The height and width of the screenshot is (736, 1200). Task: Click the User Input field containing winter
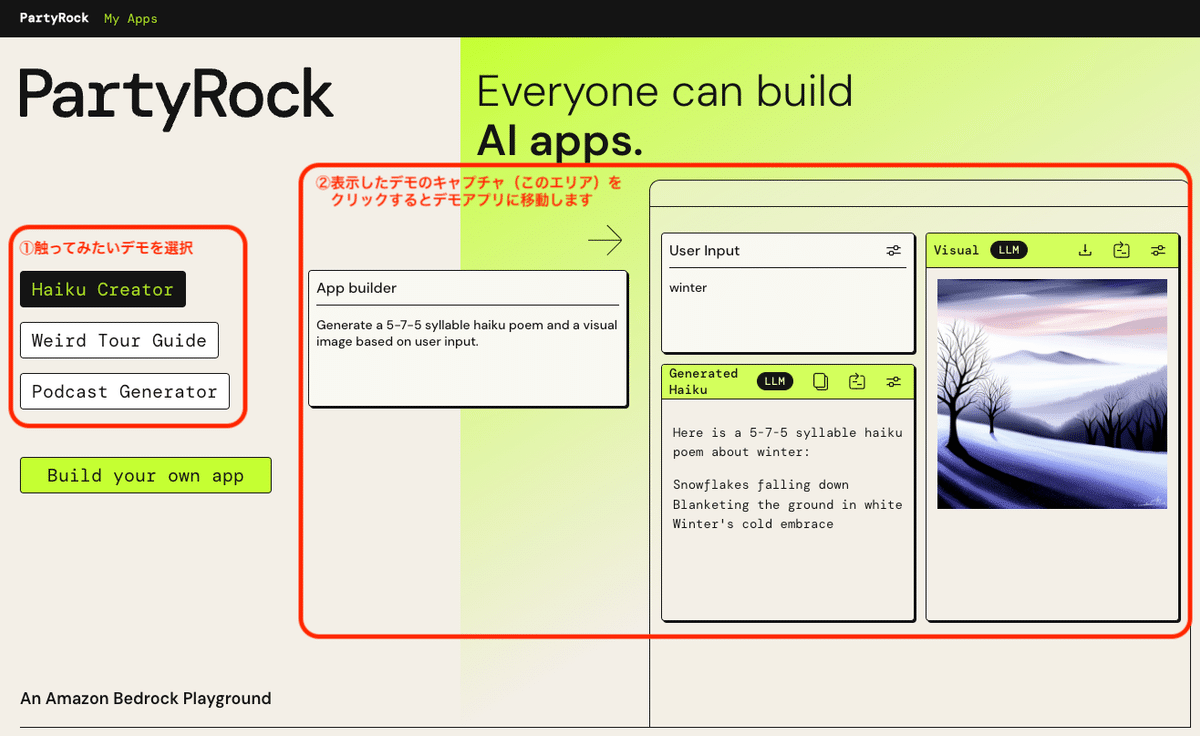(788, 310)
